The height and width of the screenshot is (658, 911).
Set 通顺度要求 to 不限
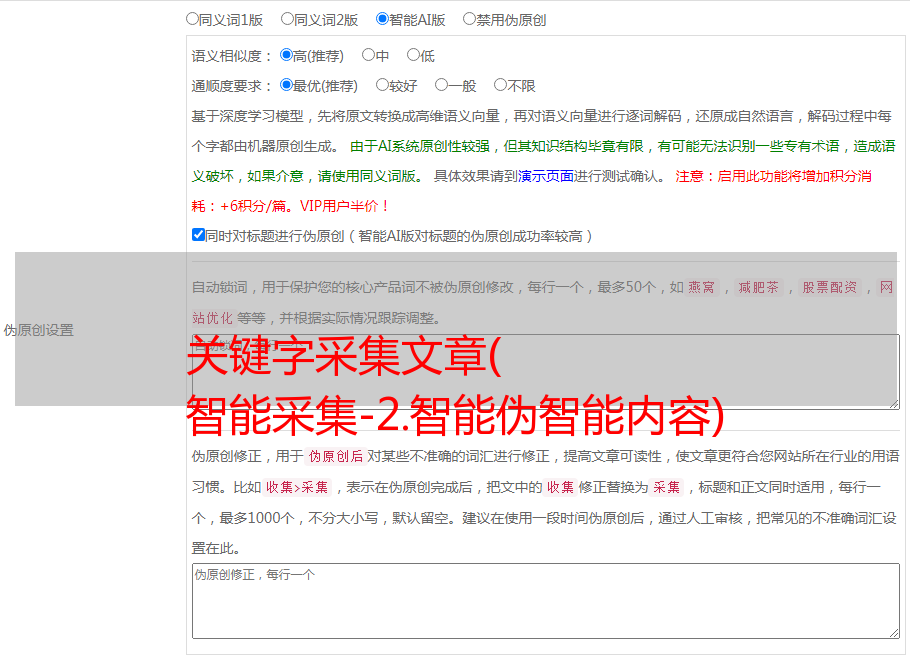pyautogui.click(x=501, y=86)
